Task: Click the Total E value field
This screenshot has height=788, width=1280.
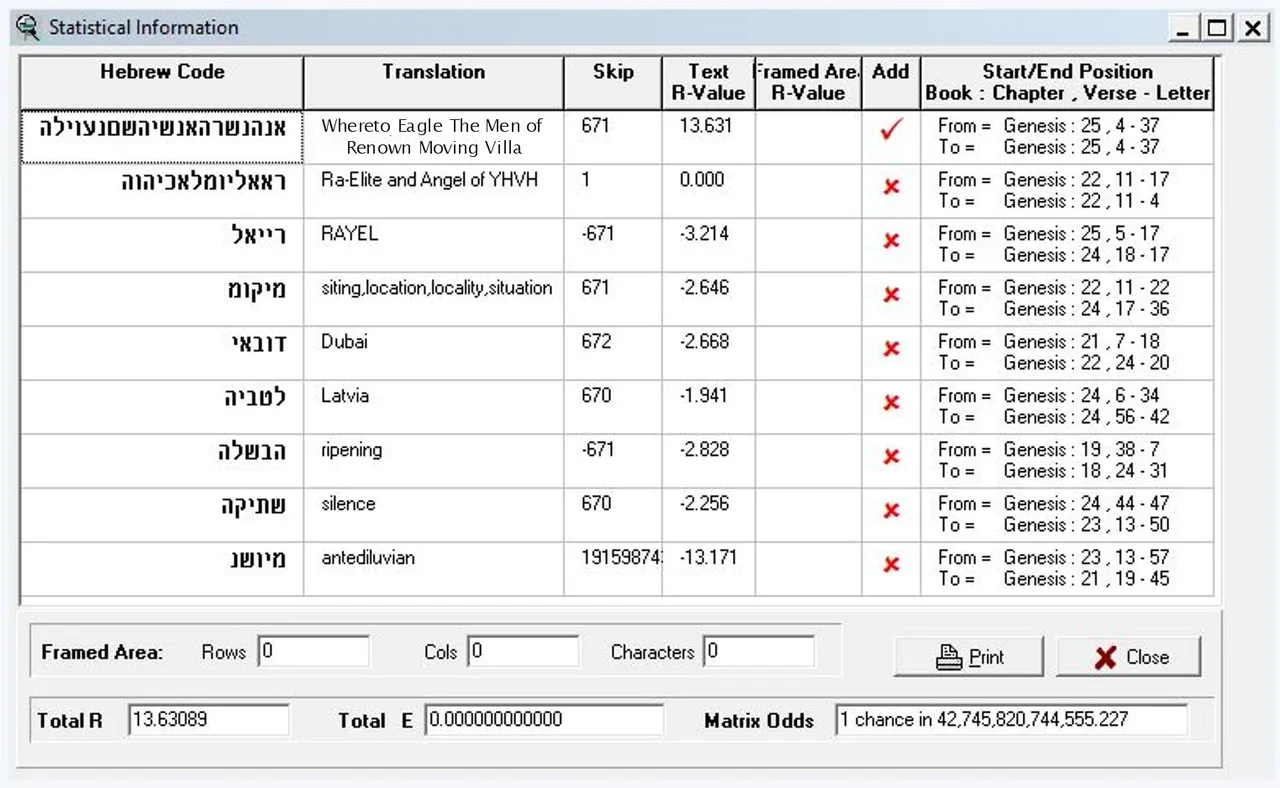Action: [544, 720]
